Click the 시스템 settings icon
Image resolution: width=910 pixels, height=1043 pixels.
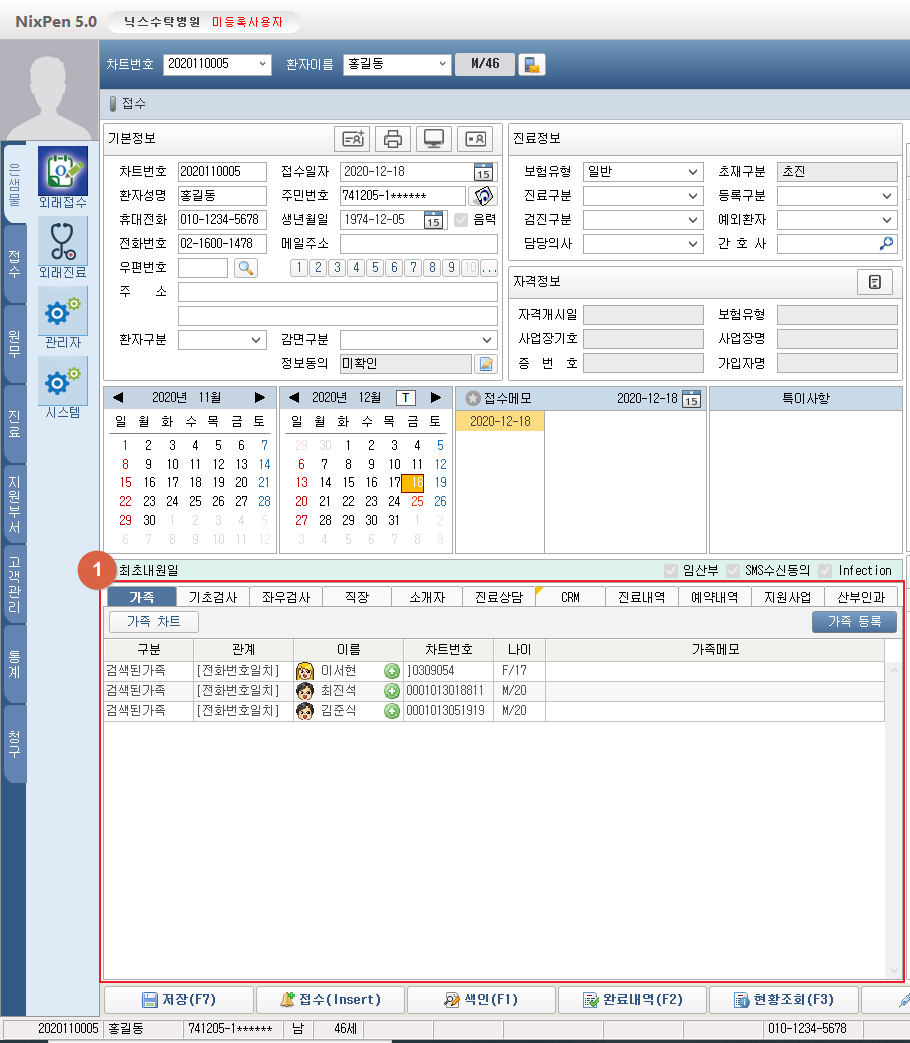pos(63,382)
